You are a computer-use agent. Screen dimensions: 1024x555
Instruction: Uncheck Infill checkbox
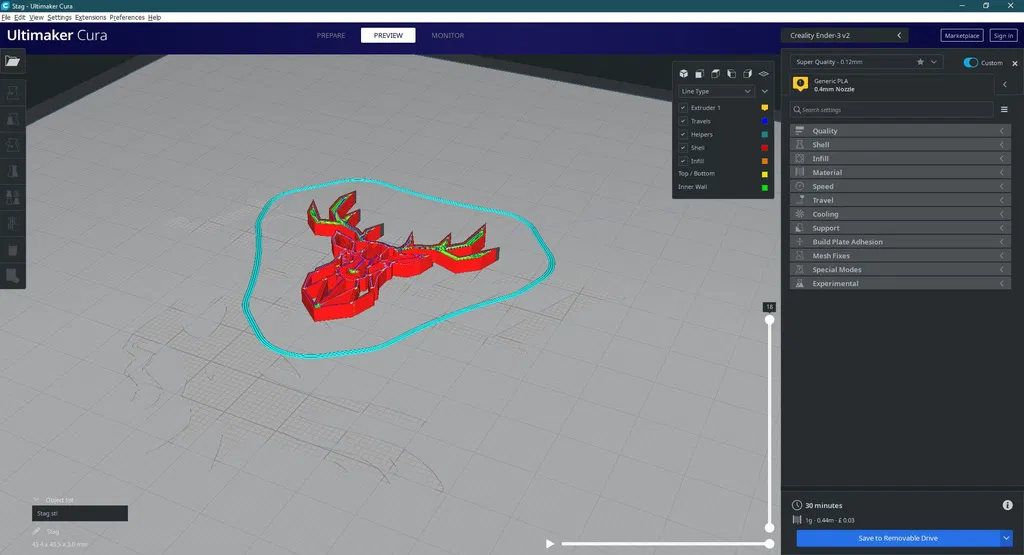coord(683,161)
